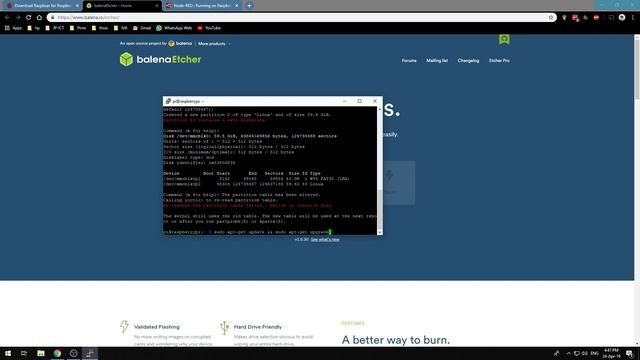Close the Download Raspbian tab
The image size is (640, 360).
77,6
